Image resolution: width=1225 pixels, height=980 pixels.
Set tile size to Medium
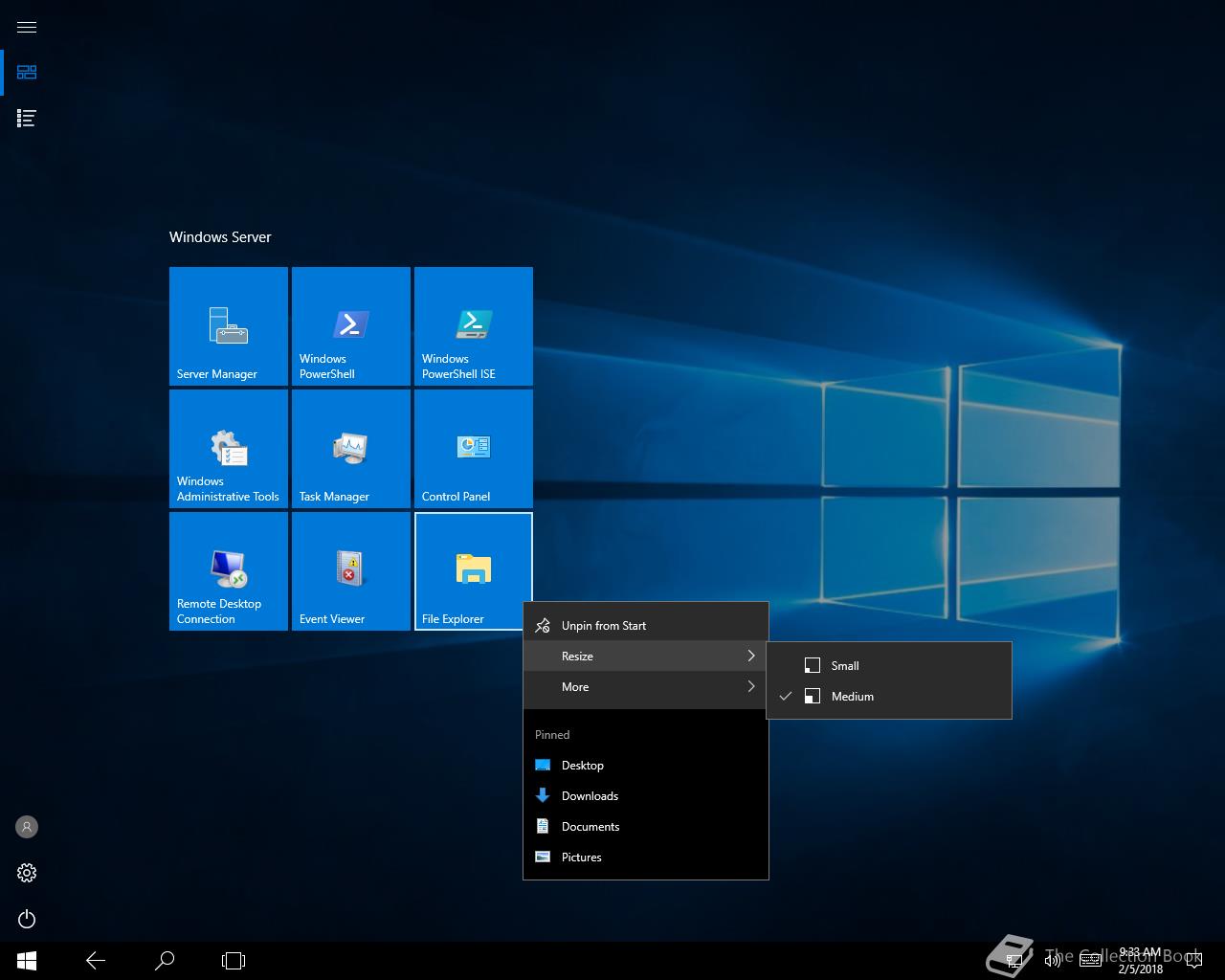pos(889,697)
